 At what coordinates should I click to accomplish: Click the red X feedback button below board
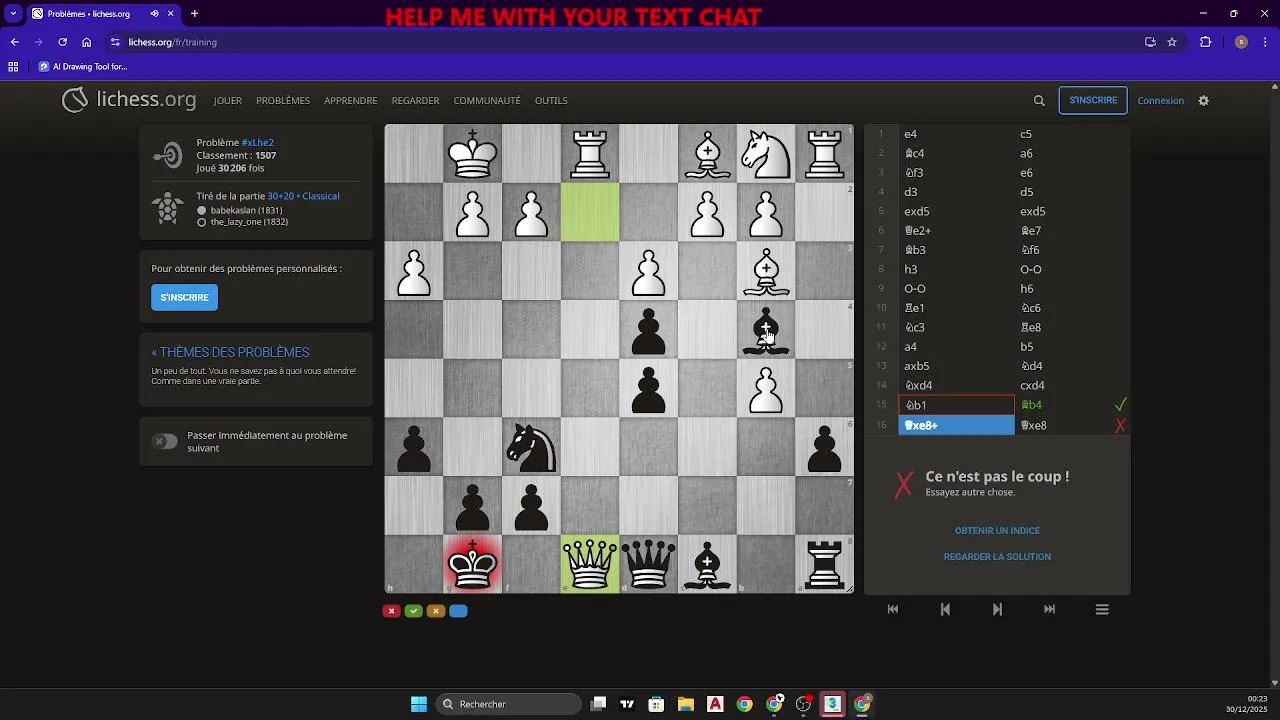392,611
